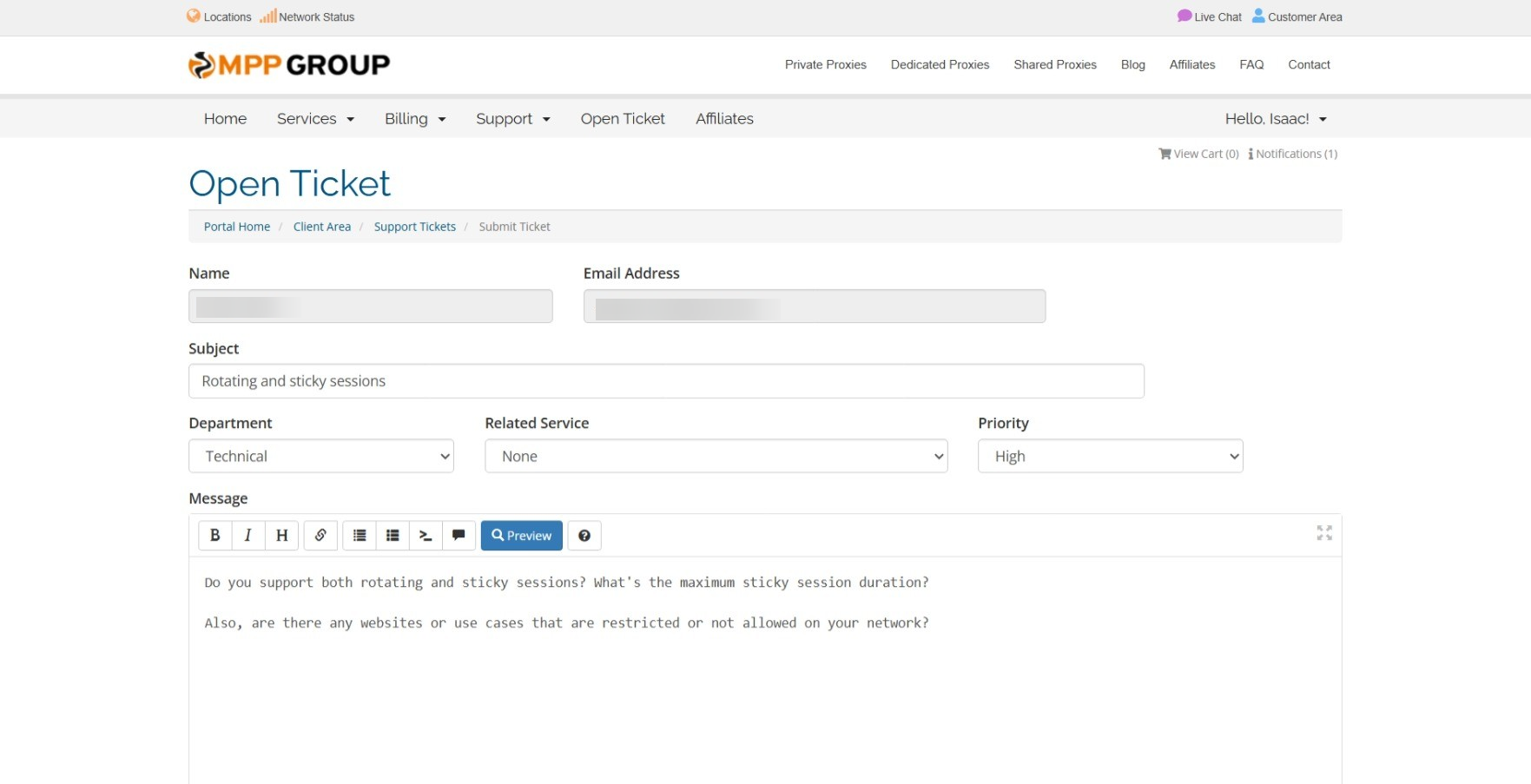Expand the Support menu
The width and height of the screenshot is (1531, 784).
click(513, 119)
